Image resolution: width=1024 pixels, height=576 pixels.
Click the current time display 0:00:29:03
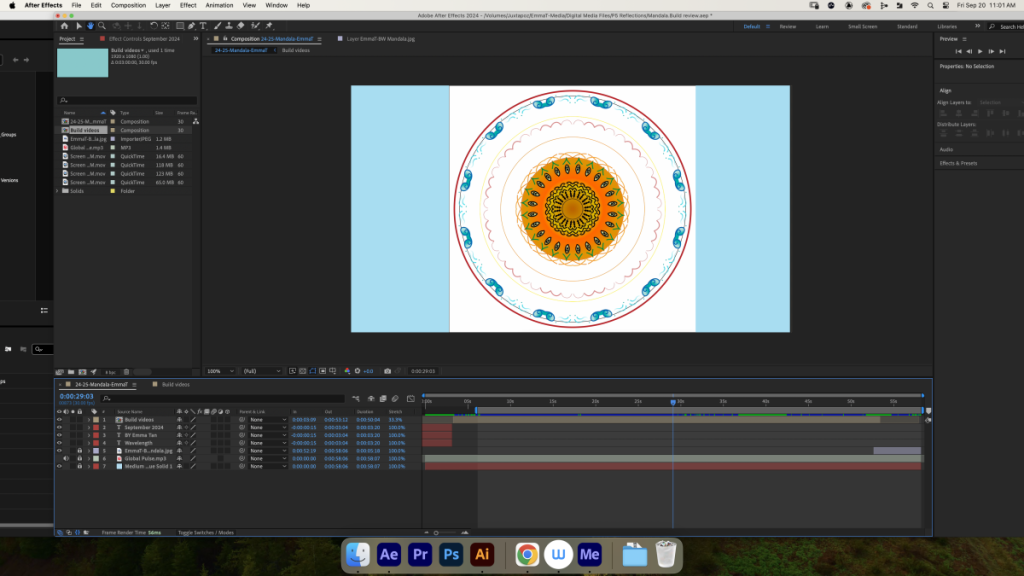coord(76,396)
